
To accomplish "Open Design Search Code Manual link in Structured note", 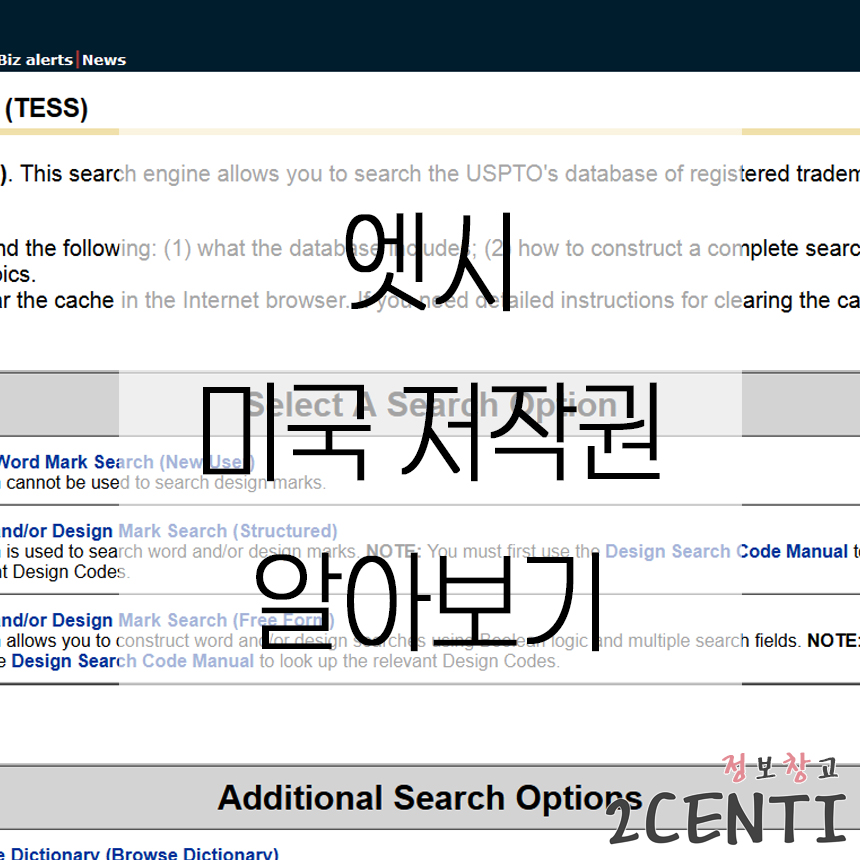I will point(726,551).
